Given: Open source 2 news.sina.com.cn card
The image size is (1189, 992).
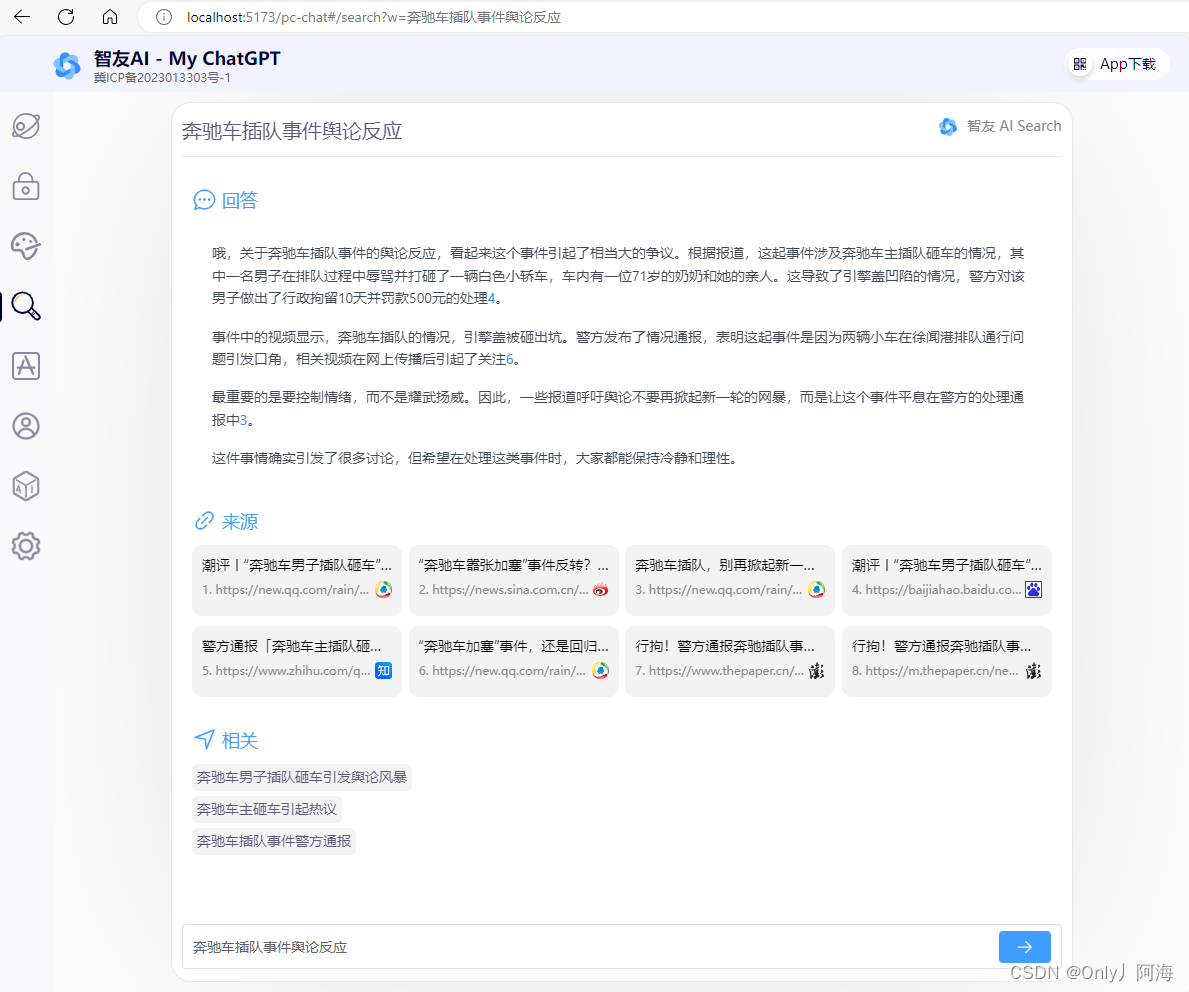Looking at the screenshot, I should [x=513, y=579].
